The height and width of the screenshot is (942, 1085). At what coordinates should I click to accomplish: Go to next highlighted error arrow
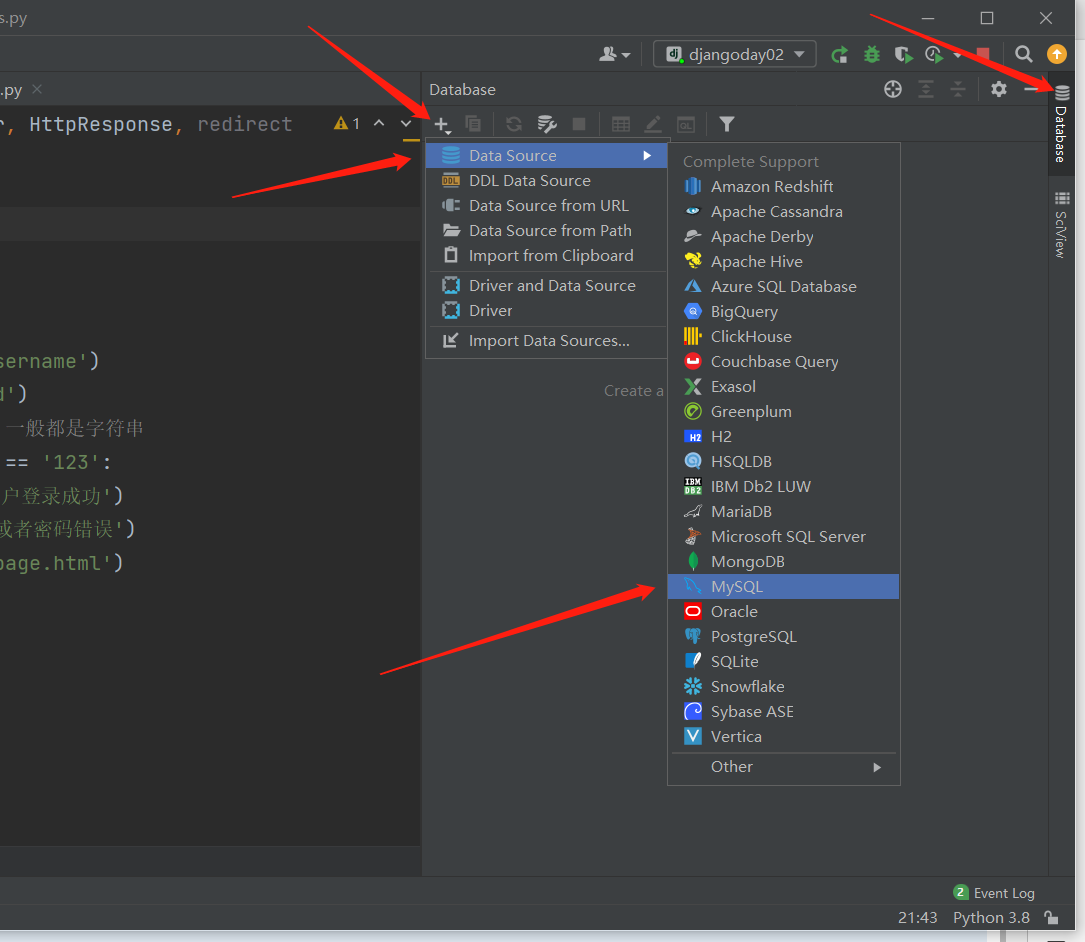406,123
